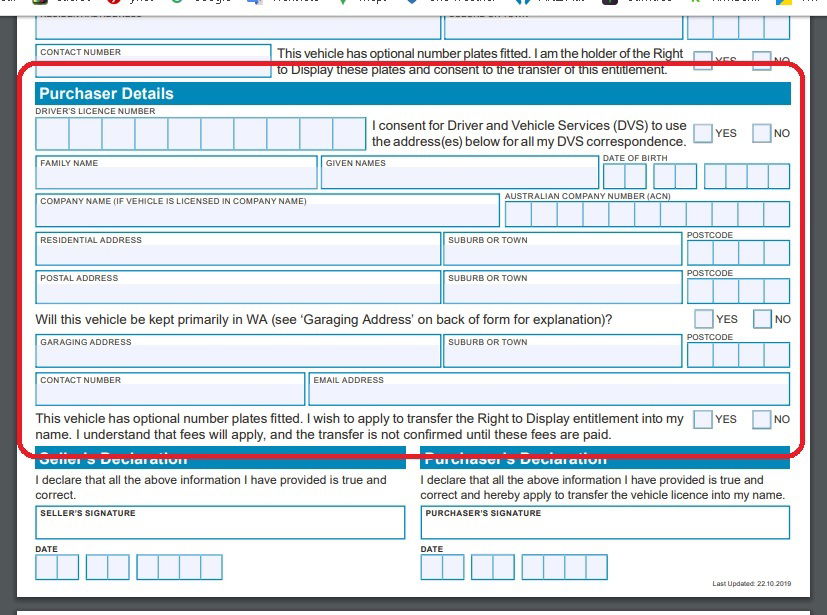Select YES to transfer Right to Display entitlement
The image size is (827, 615).
pyautogui.click(x=703, y=419)
